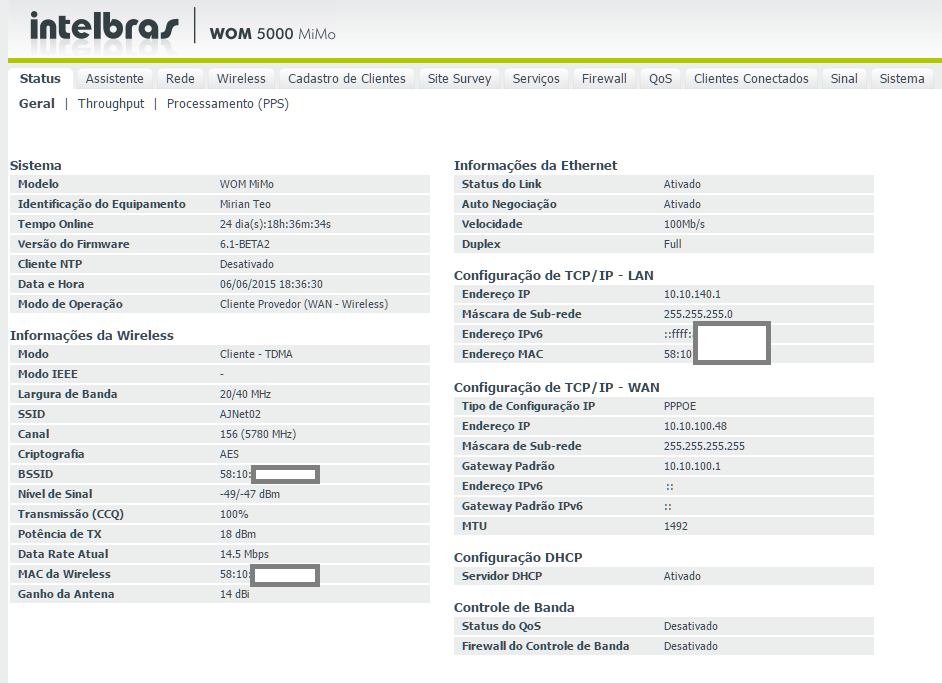The width and height of the screenshot is (942, 683).
Task: Select the Modo IEEE label
Action: coord(47,374)
